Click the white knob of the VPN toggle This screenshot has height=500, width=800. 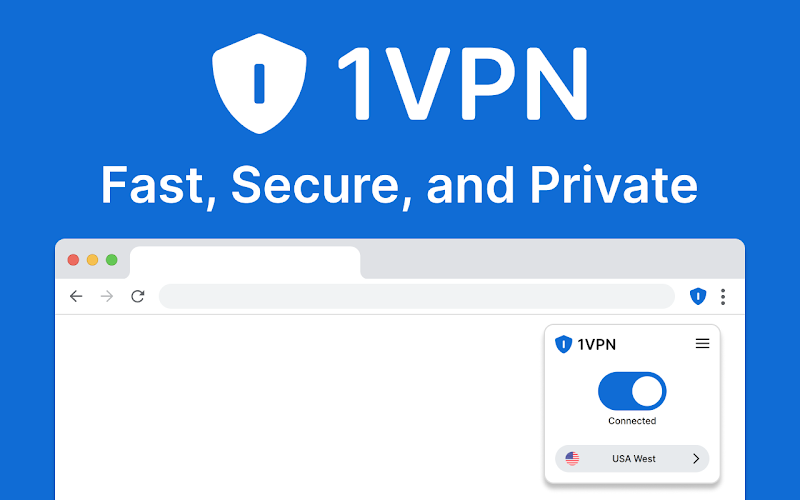tap(647, 391)
